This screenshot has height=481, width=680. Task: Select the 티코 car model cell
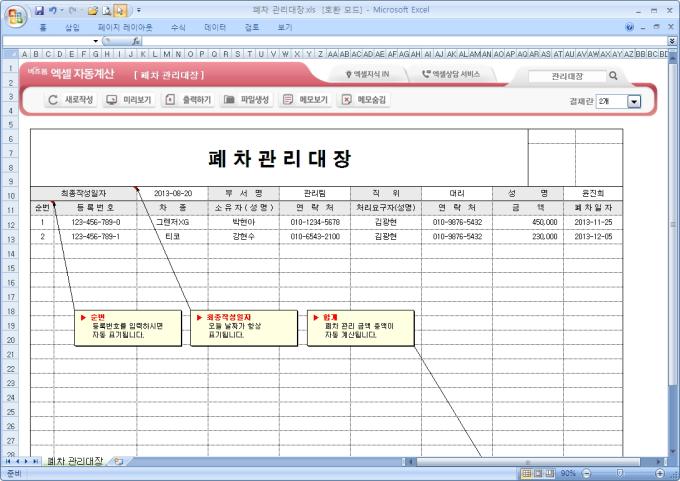point(173,236)
